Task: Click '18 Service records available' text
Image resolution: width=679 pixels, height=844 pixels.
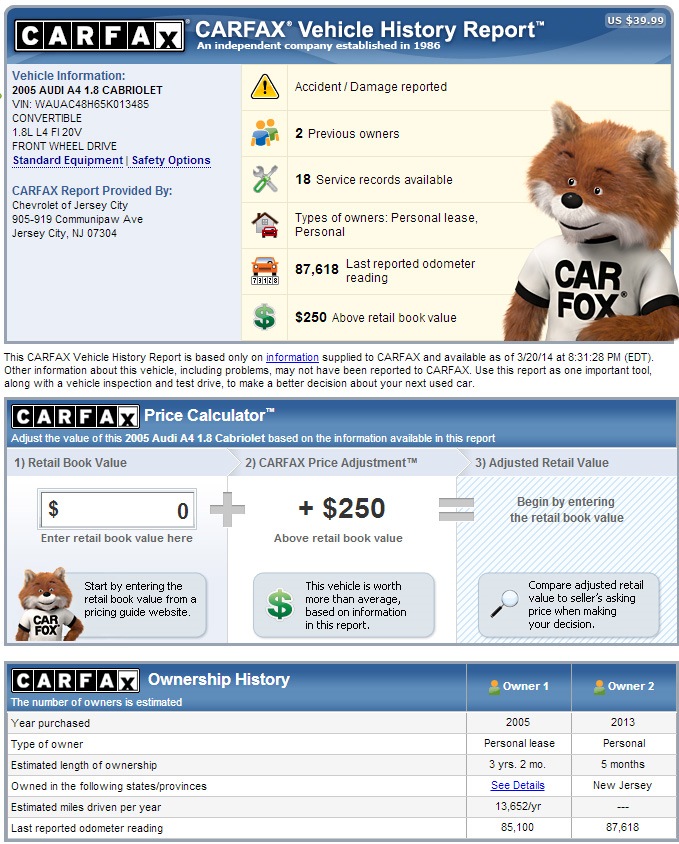Action: pos(374,180)
